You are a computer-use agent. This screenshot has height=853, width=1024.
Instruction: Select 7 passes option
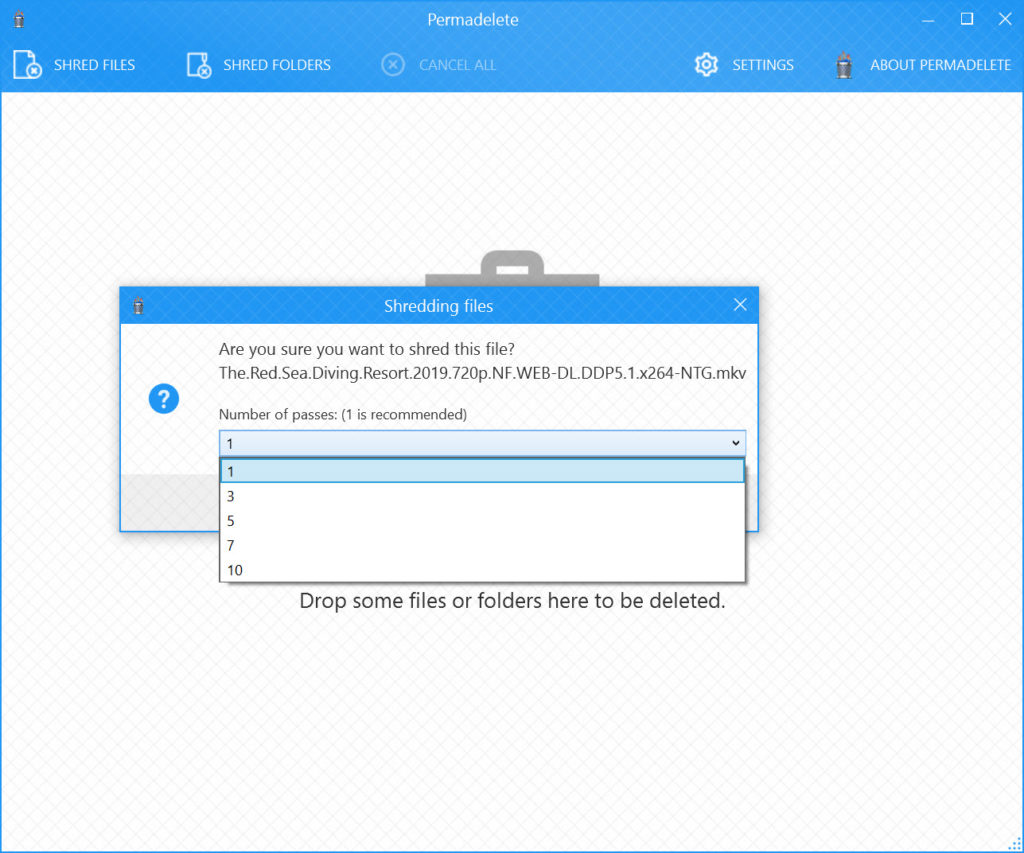482,546
